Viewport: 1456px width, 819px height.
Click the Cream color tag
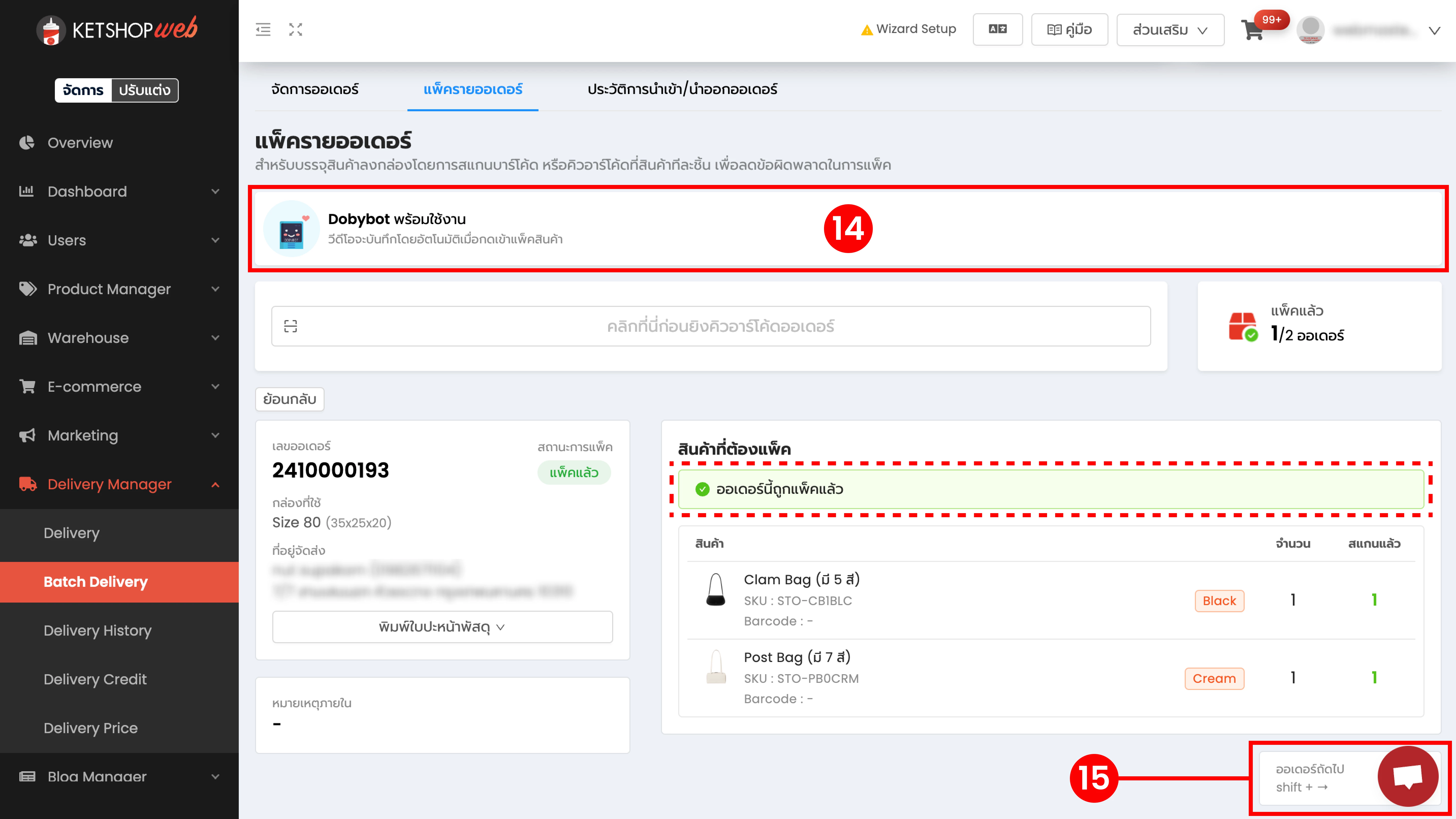point(1214,678)
